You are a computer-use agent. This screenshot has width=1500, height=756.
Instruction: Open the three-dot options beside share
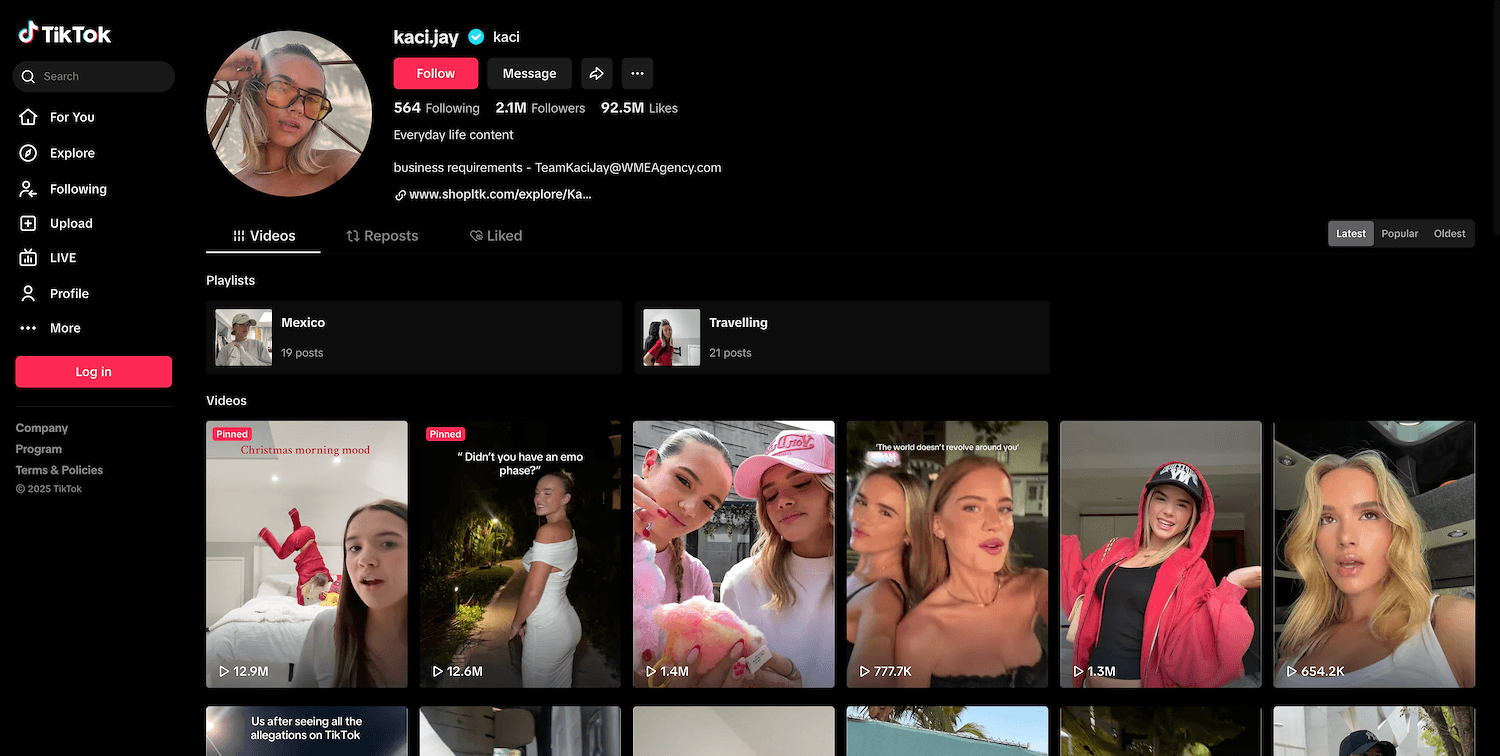tap(637, 73)
